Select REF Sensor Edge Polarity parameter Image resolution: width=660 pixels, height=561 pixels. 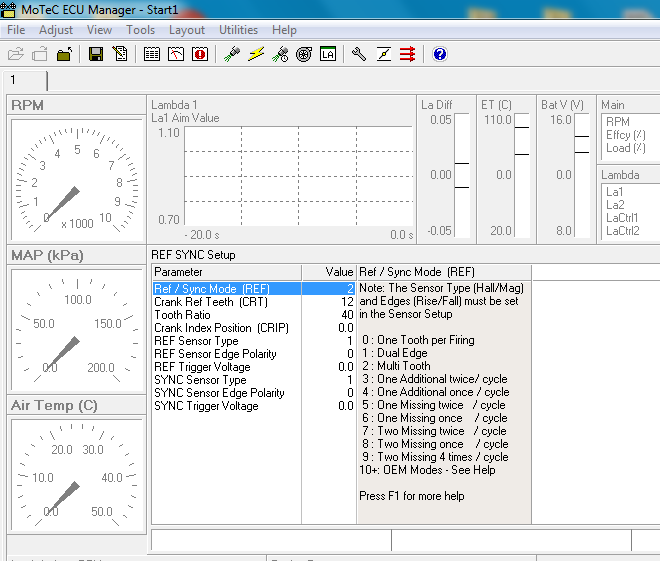coord(215,354)
